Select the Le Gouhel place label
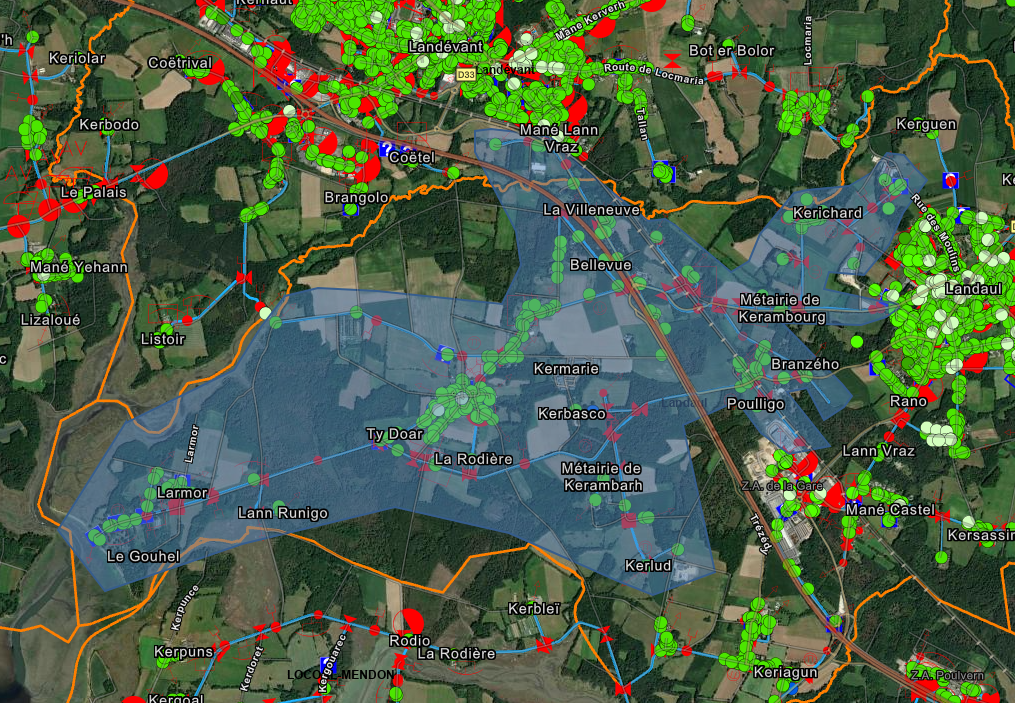 pyautogui.click(x=143, y=556)
